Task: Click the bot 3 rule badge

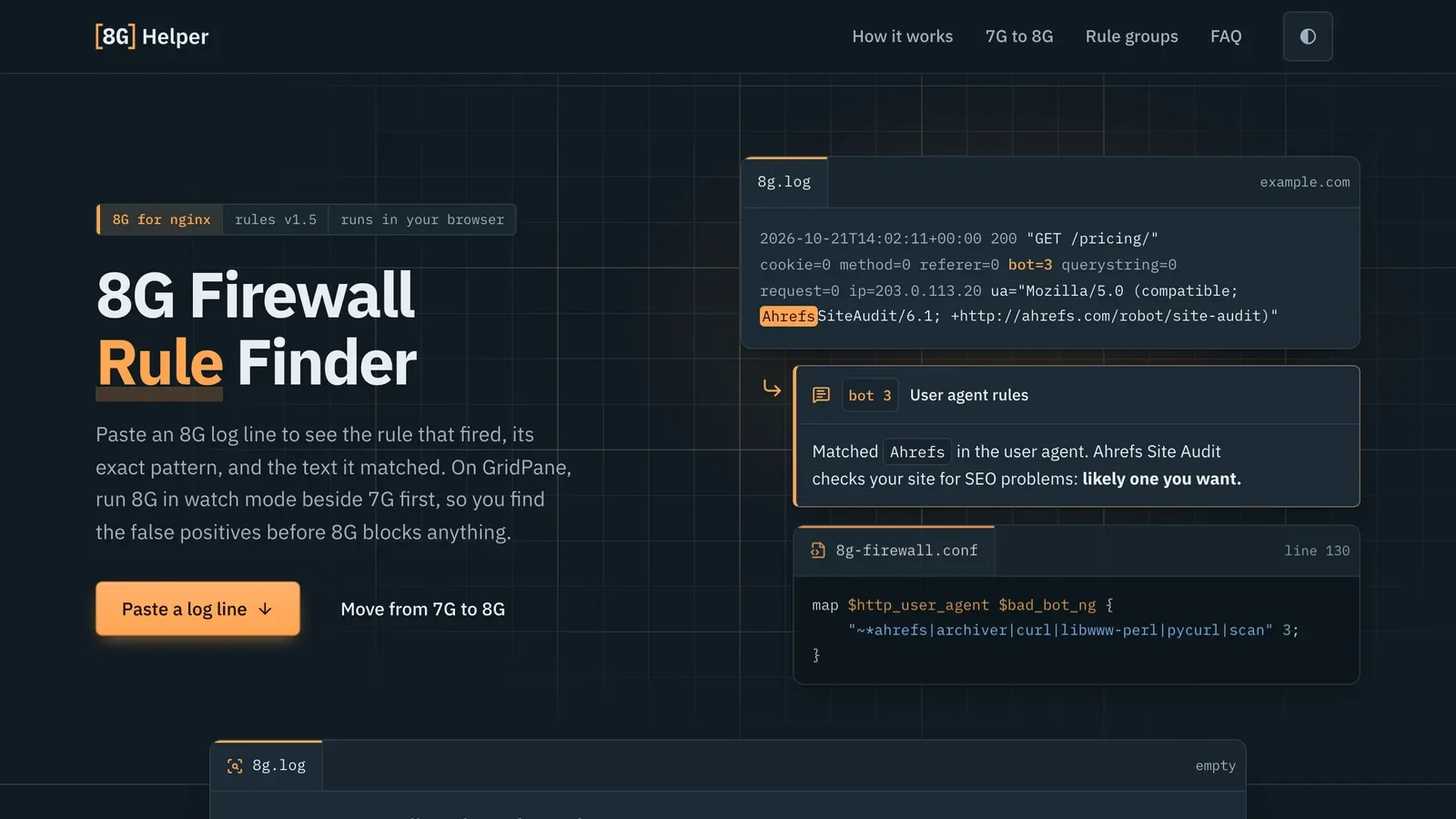Action: point(870,395)
